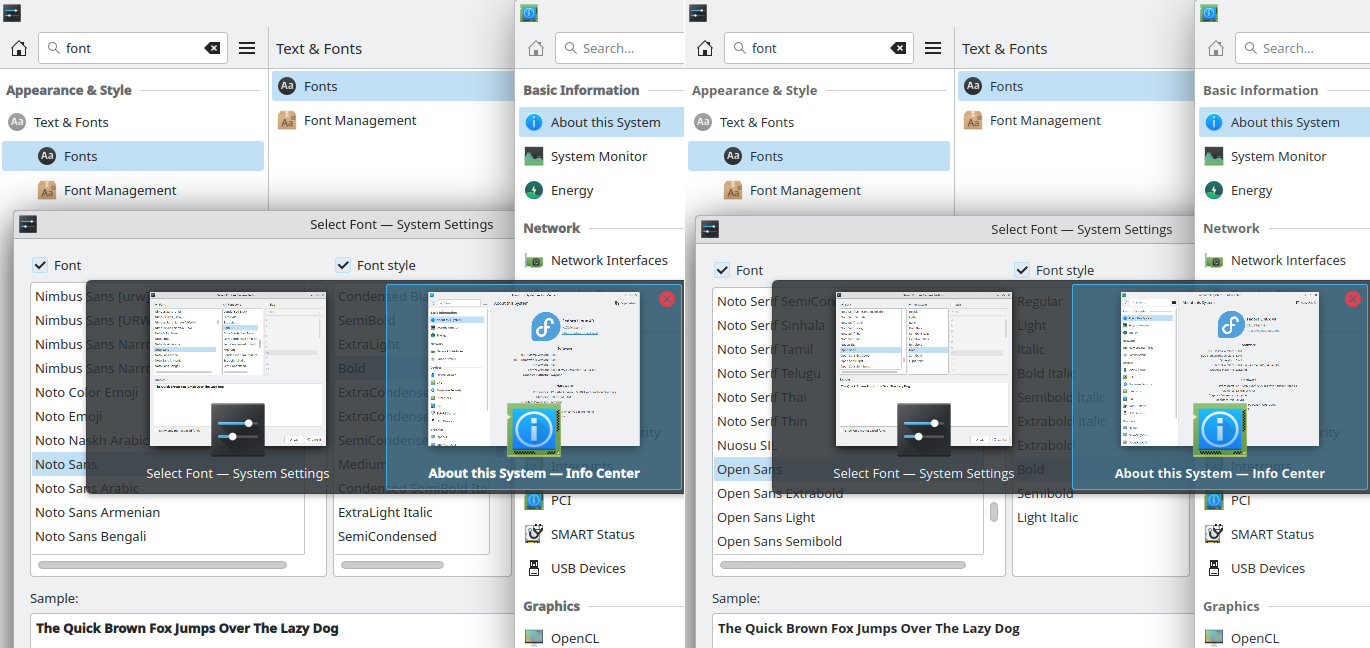Click Font Management sidebar icon in right screenshot
The image size is (1370, 648).
pyautogui.click(x=733, y=190)
